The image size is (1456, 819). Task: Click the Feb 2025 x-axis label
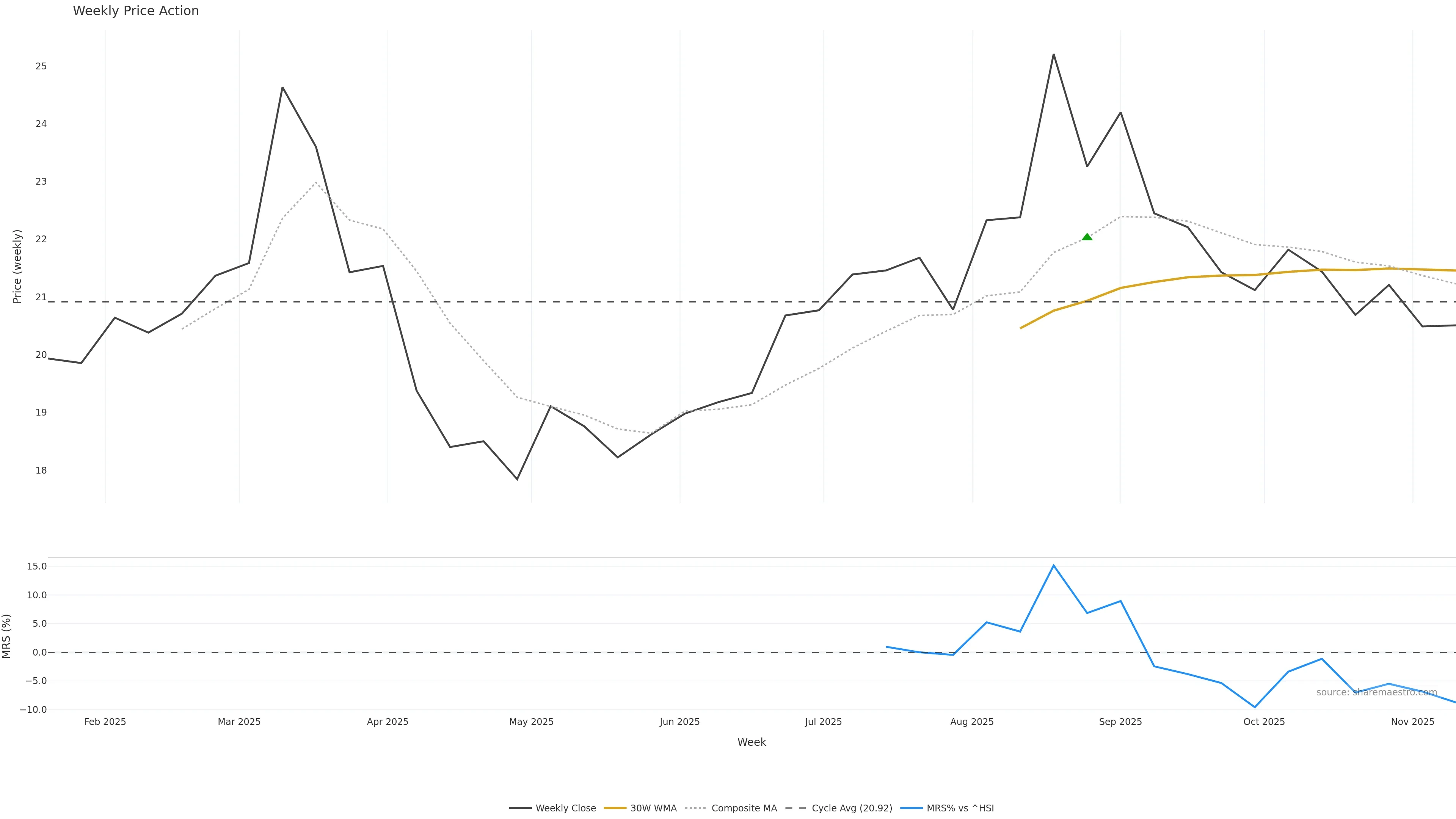[x=105, y=722]
